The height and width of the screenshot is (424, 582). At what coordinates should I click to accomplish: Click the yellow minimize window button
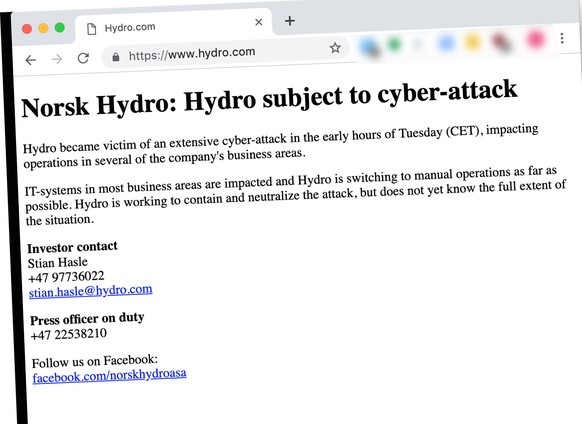click(43, 28)
